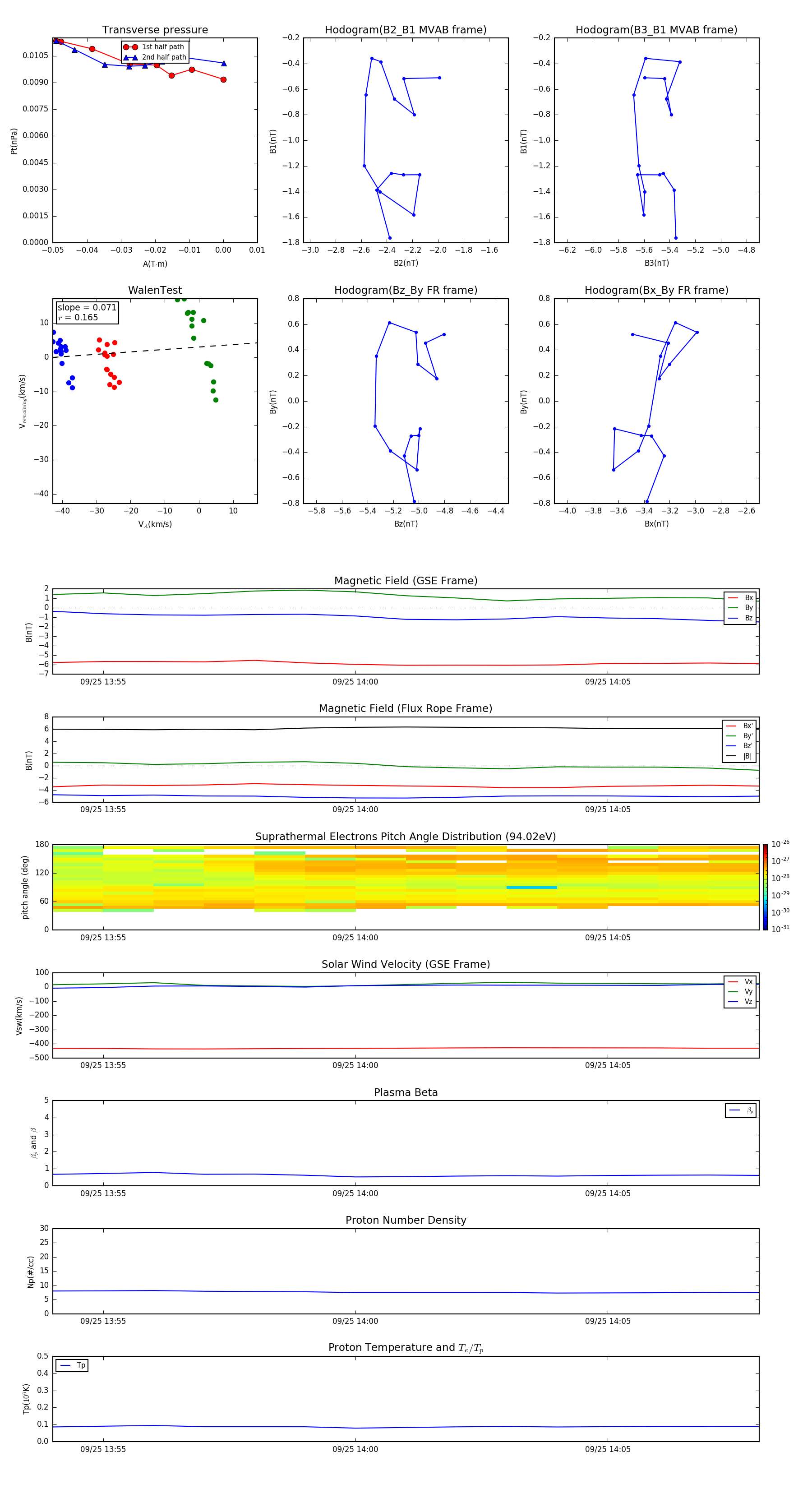Click the 'Hodogram(B3_B1 MVAB frame)' title
The image size is (812, 1489).
[656, 29]
